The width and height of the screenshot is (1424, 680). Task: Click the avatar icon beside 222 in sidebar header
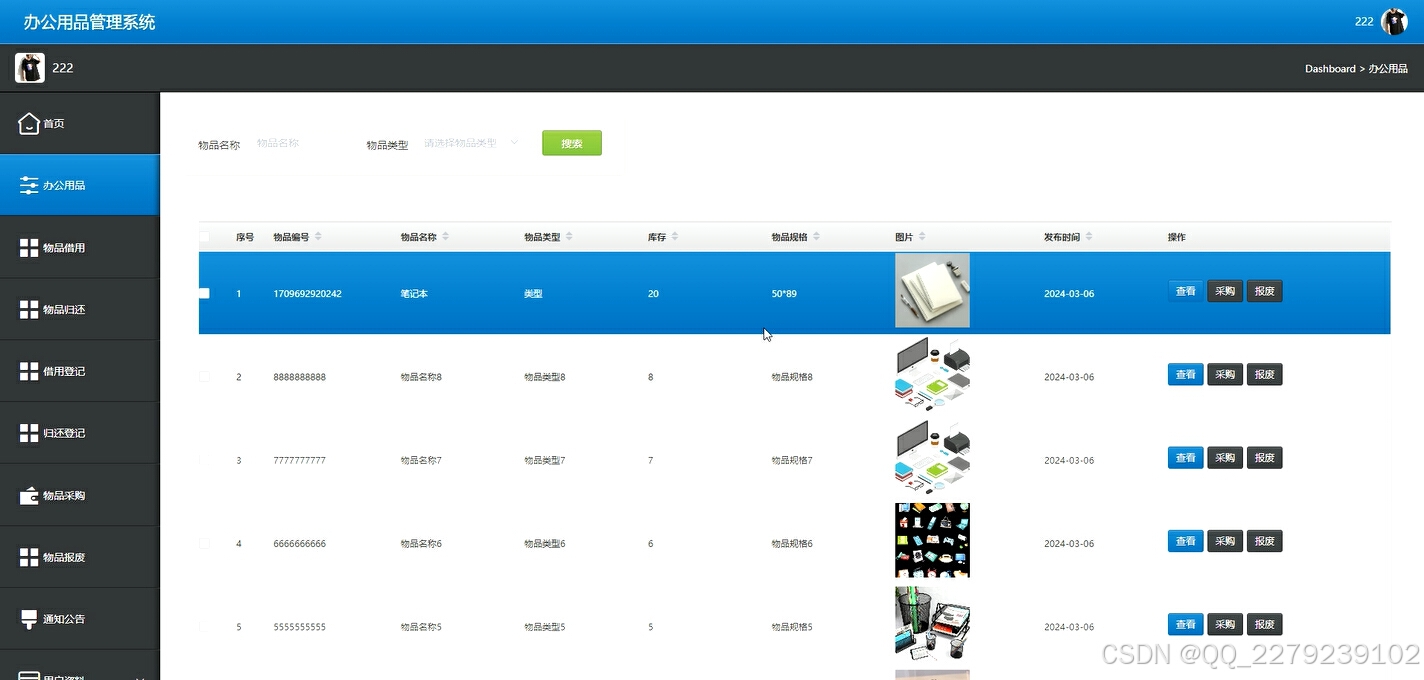29,67
